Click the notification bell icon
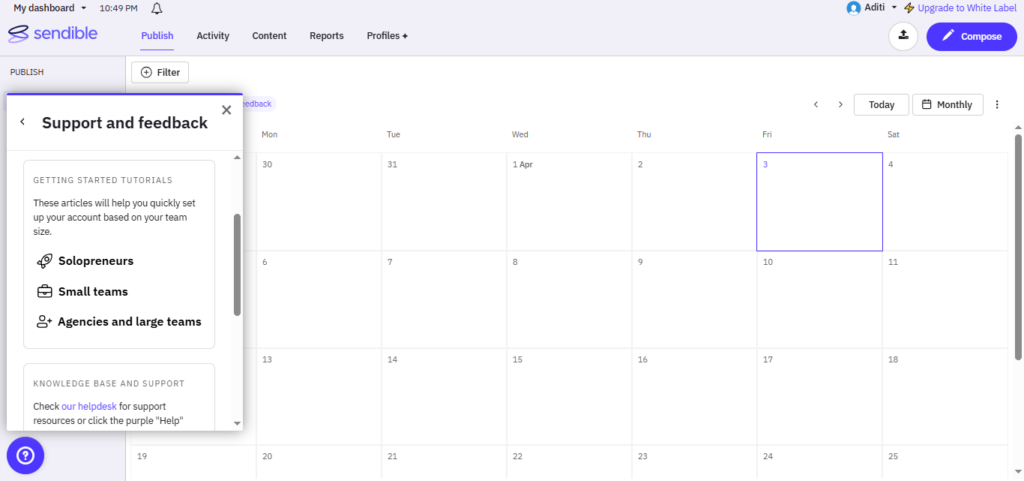The height and width of the screenshot is (481, 1024). pyautogui.click(x=157, y=8)
